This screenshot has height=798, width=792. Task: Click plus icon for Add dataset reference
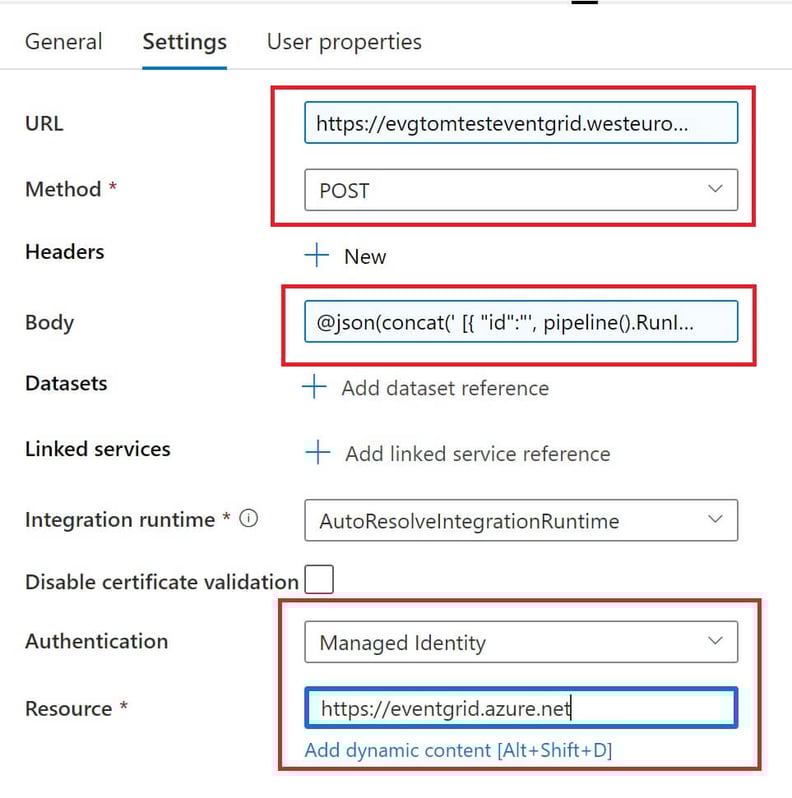(x=314, y=387)
